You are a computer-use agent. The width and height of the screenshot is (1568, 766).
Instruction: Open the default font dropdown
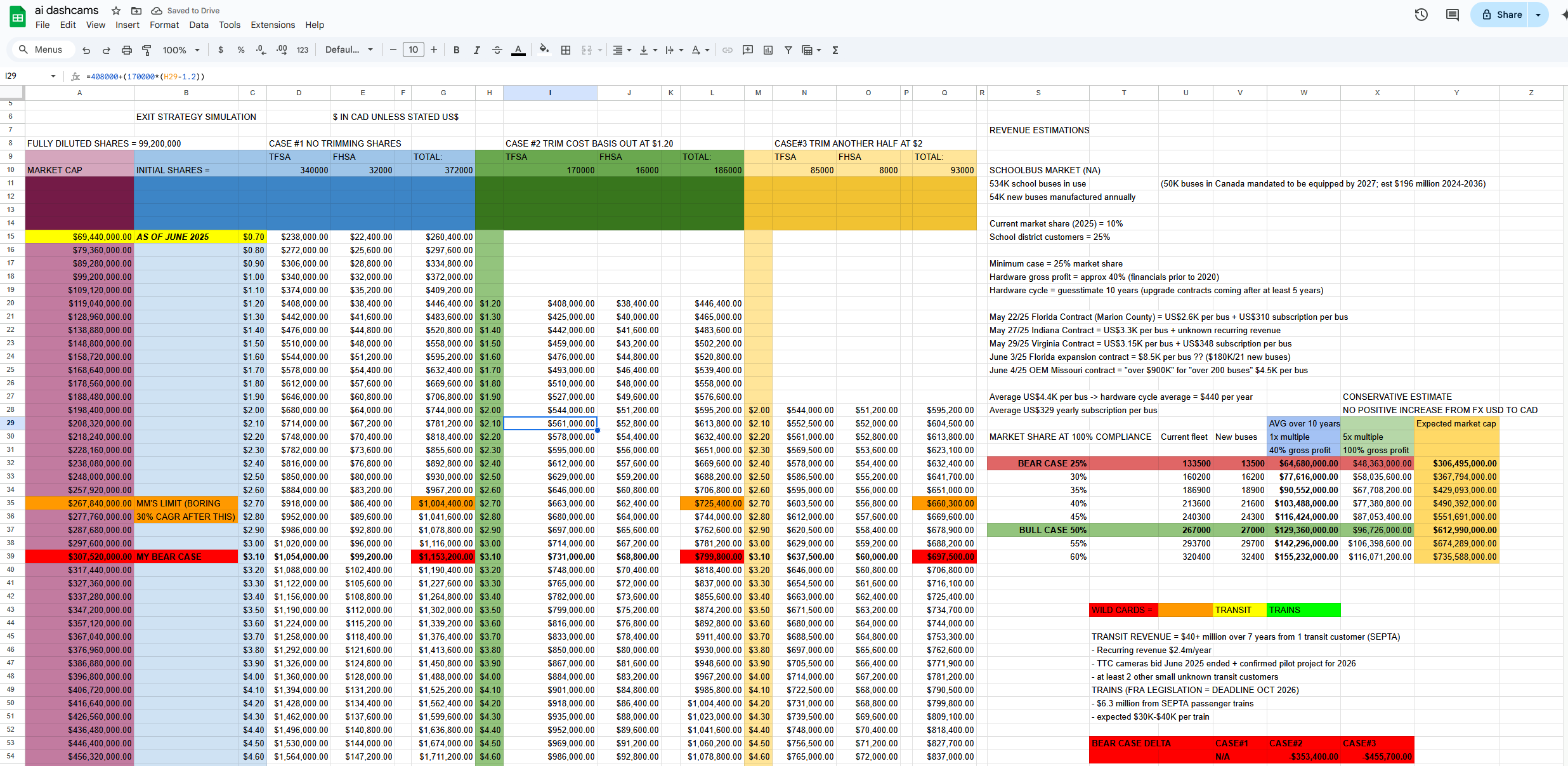click(x=349, y=50)
